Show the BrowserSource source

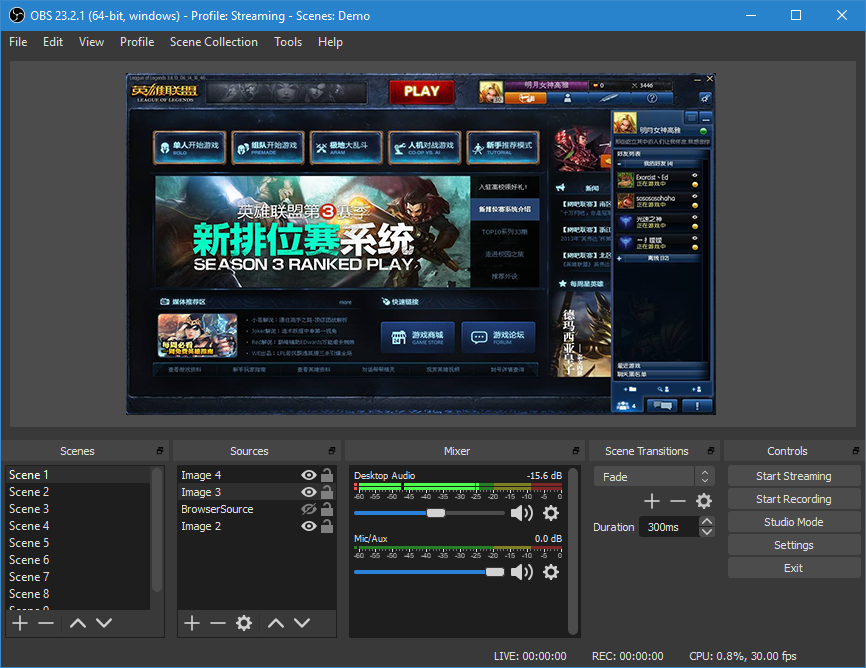(x=309, y=509)
